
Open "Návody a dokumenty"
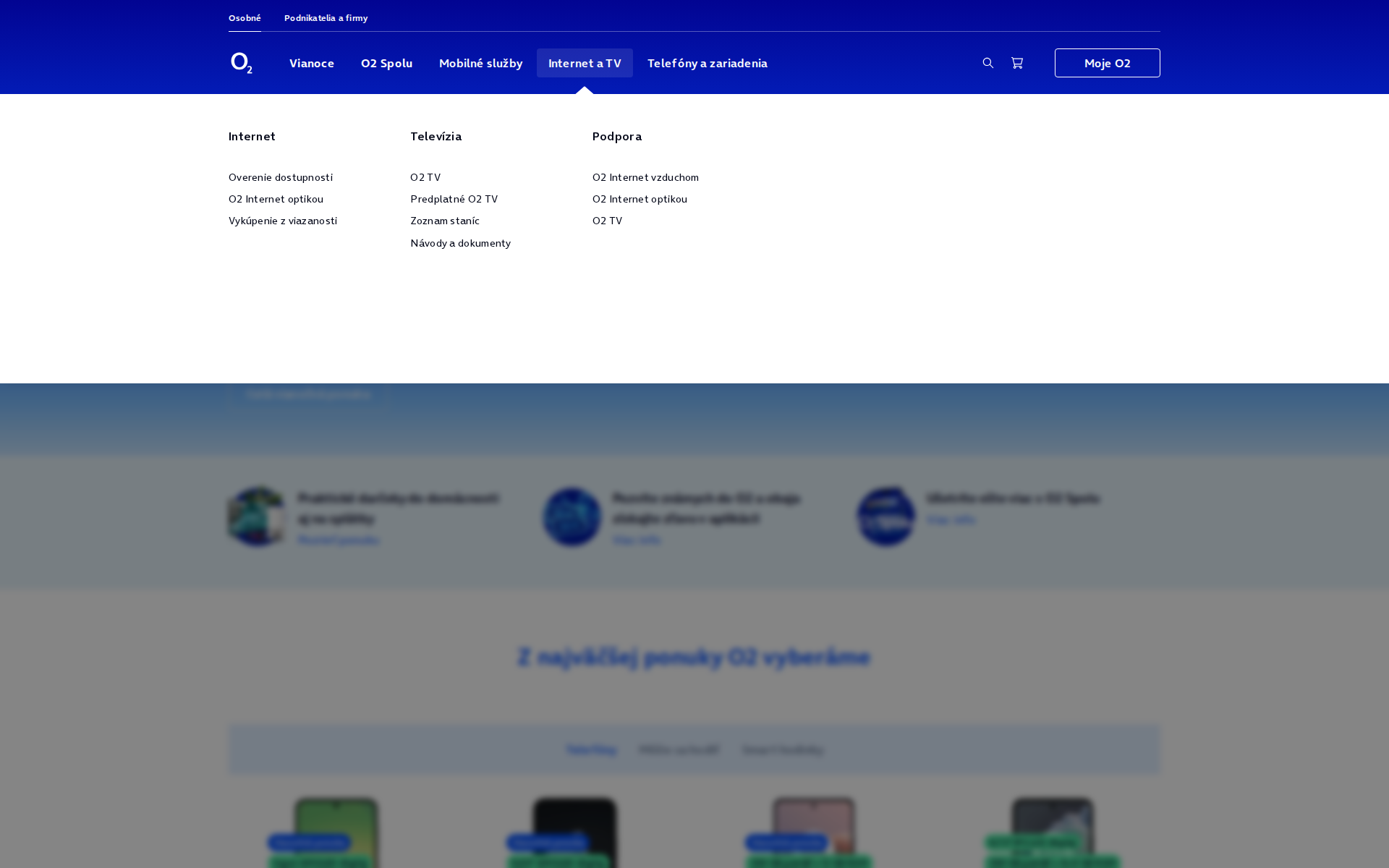click(x=460, y=243)
